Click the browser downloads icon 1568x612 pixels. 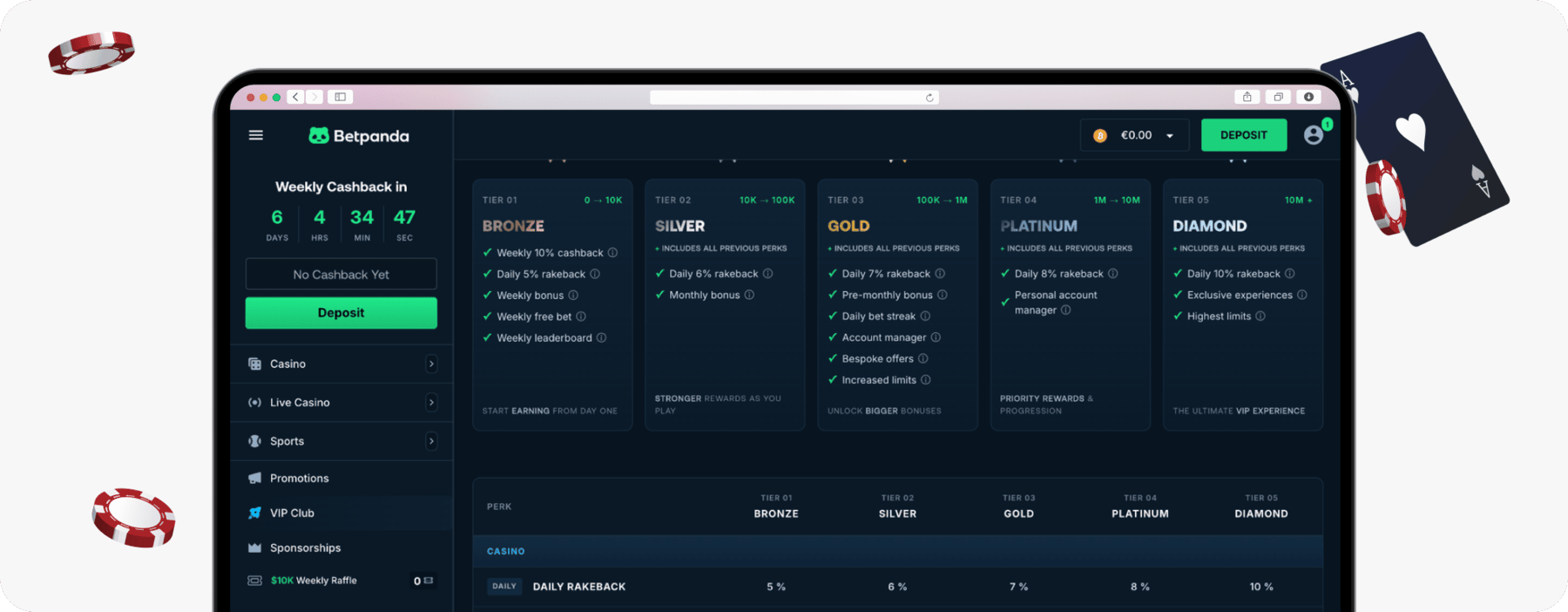(1308, 97)
